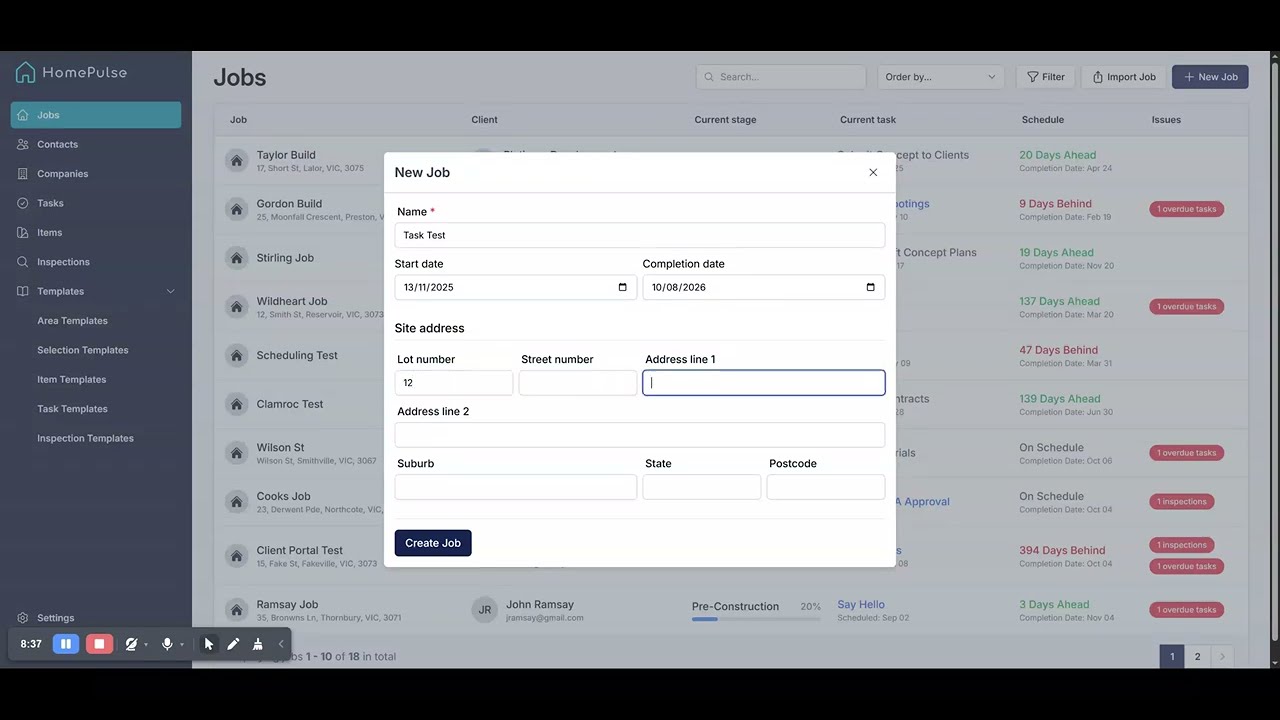Click the Taylor Build home icon
1280x720 pixels.
pos(236,160)
